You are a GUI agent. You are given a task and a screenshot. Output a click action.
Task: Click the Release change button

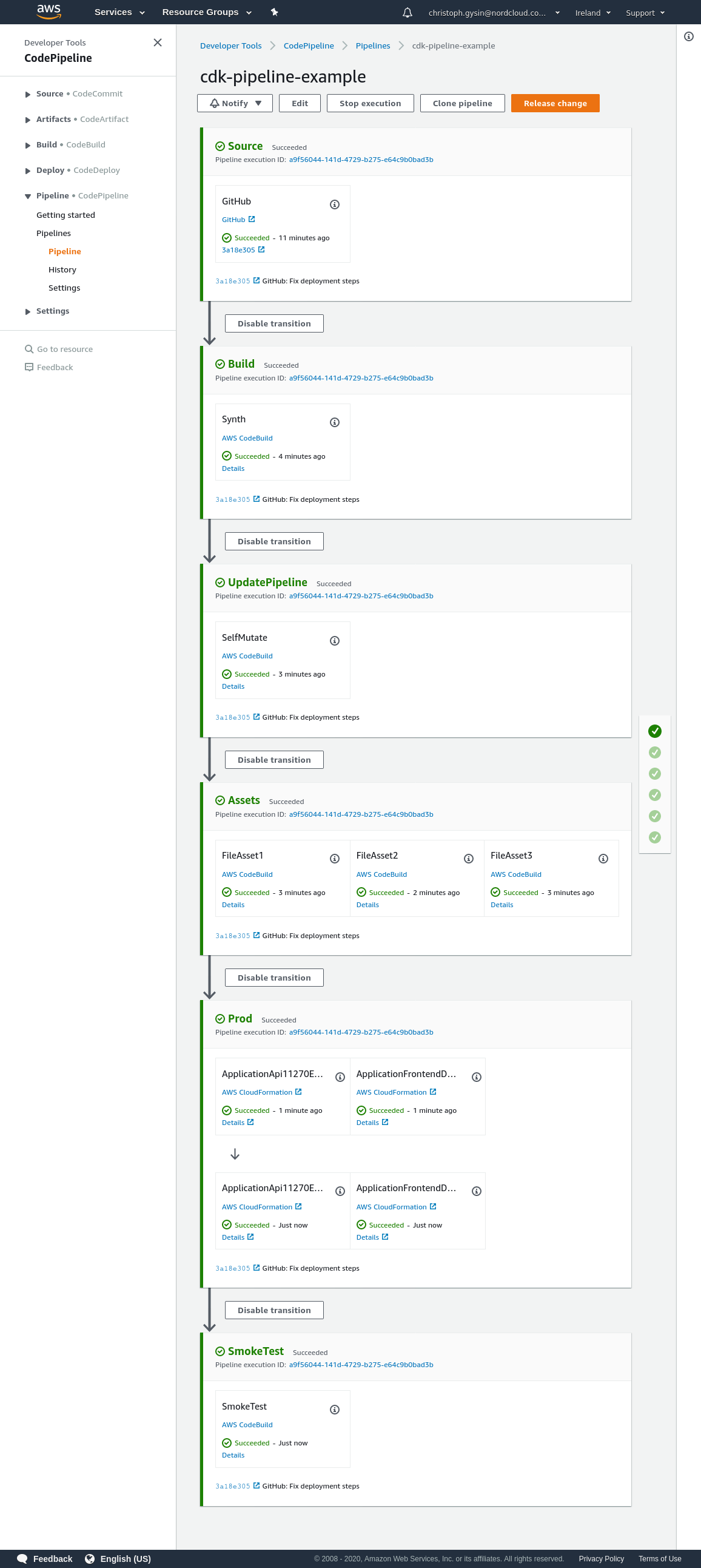coord(555,104)
